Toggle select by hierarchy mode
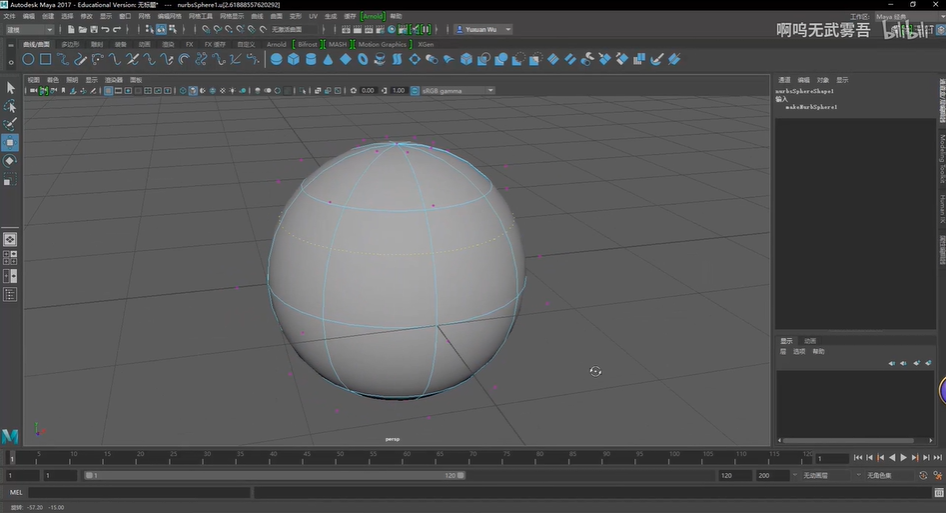 [150, 29]
